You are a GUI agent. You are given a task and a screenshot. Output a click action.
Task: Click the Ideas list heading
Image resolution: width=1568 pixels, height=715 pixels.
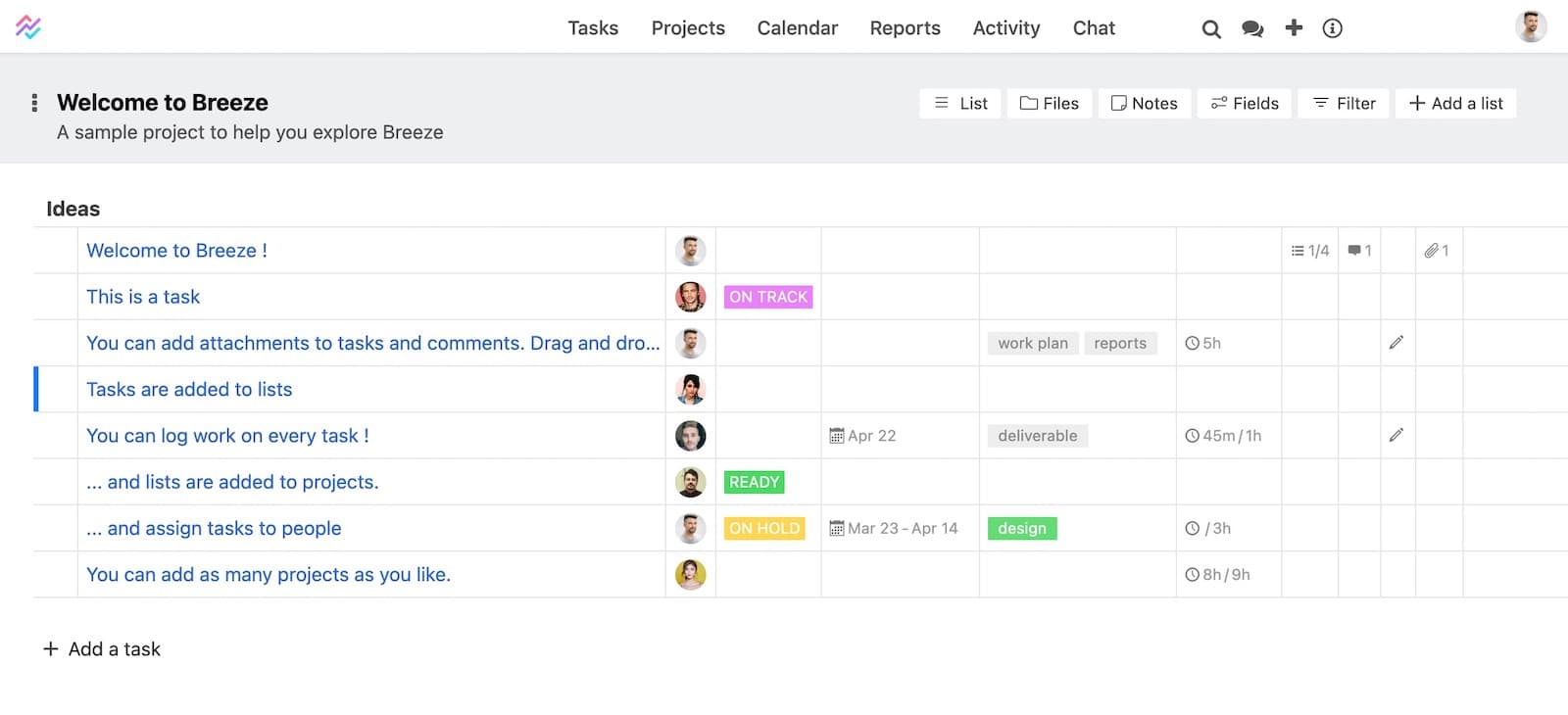point(73,209)
